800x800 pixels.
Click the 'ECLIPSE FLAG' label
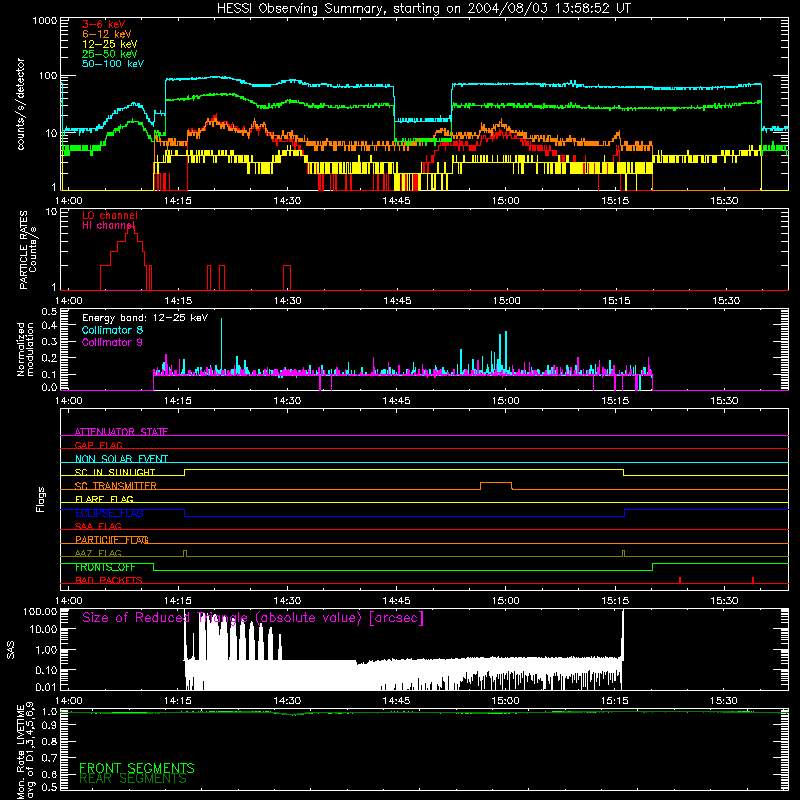tap(109, 513)
